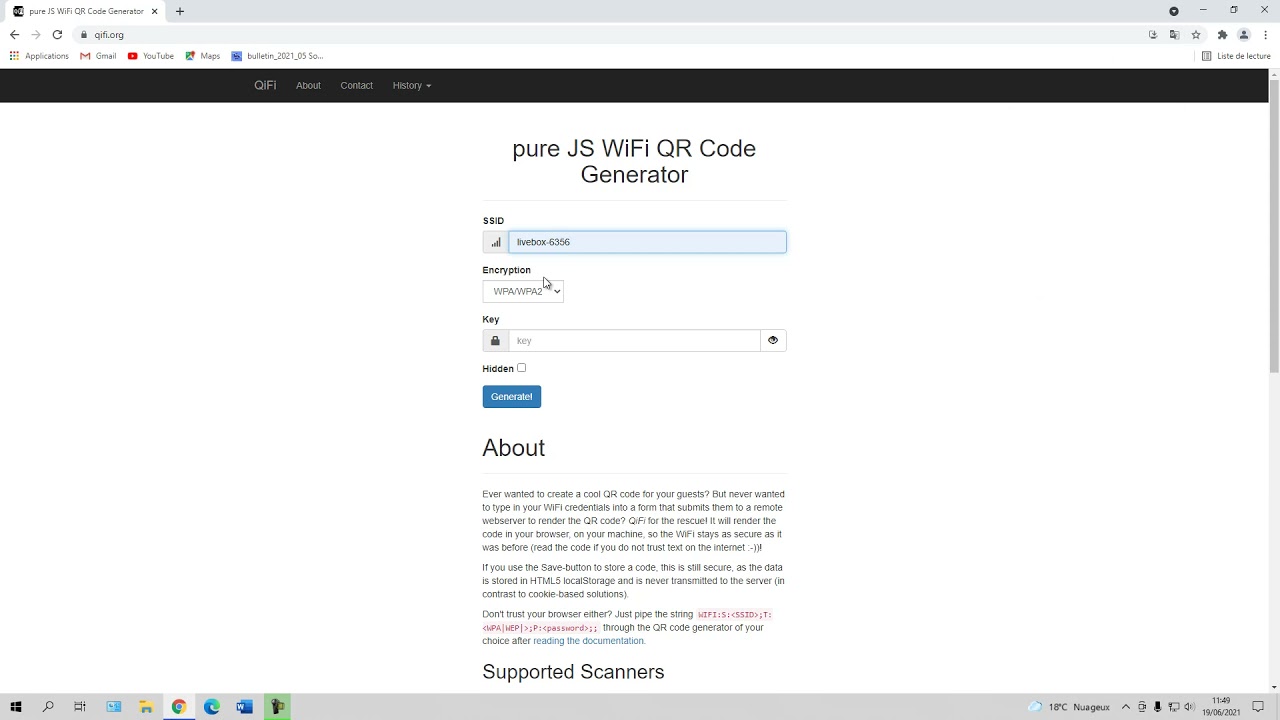Viewport: 1280px width, 720px height.
Task: Open the Gmail bookmark
Action: [98, 56]
